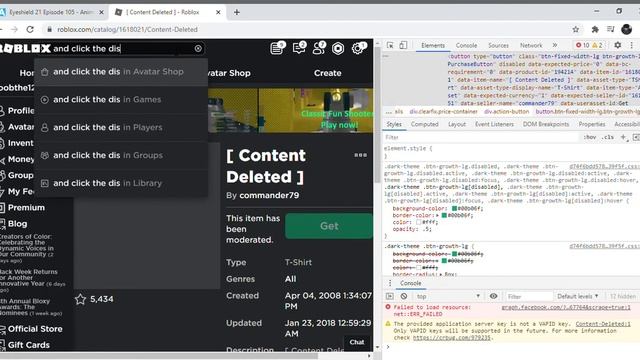
Task: Activate DevTools inspect element picker
Action: click(x=390, y=45)
